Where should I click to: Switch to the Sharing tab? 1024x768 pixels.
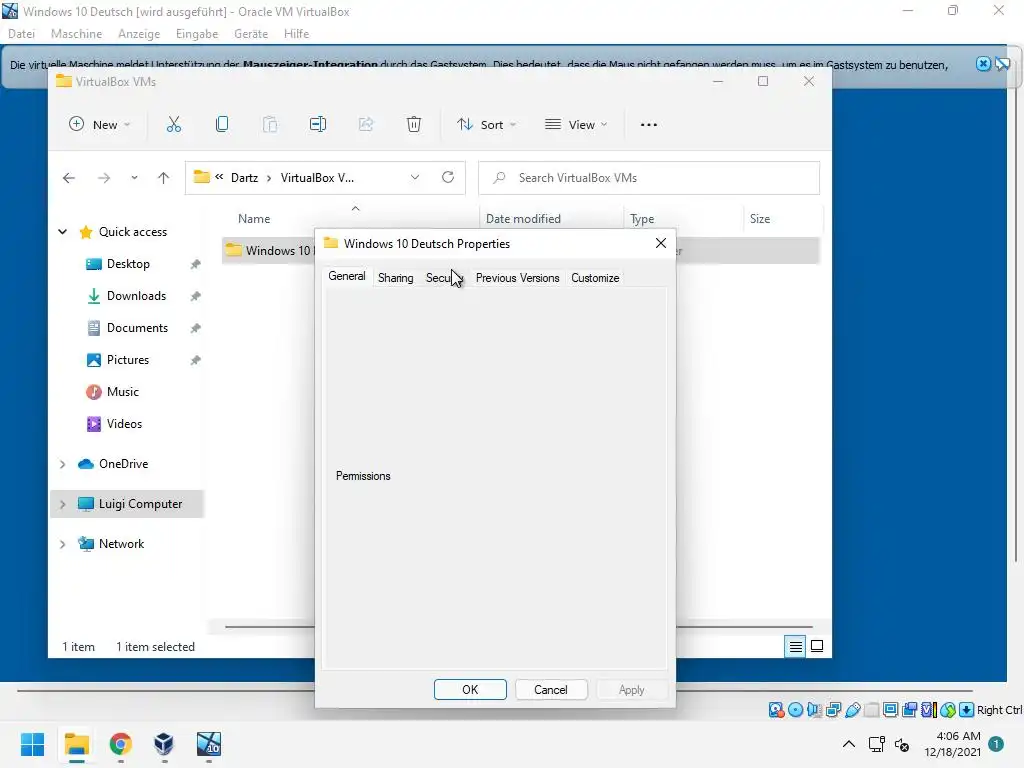pos(396,278)
